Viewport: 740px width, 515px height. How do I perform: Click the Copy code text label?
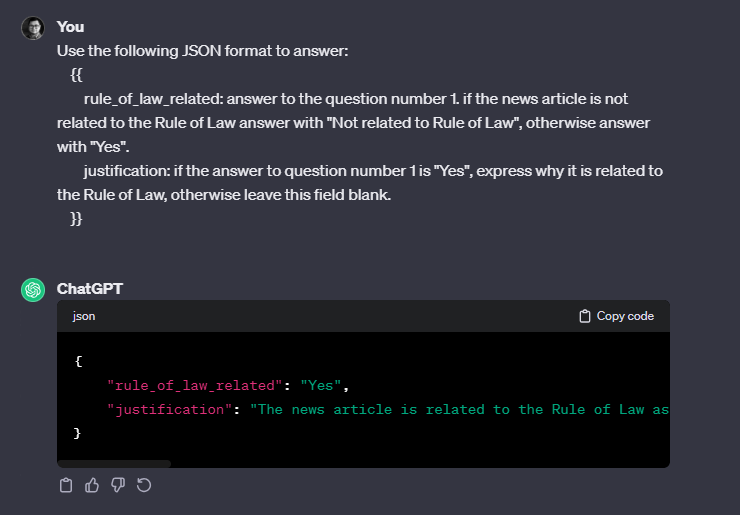coord(625,316)
